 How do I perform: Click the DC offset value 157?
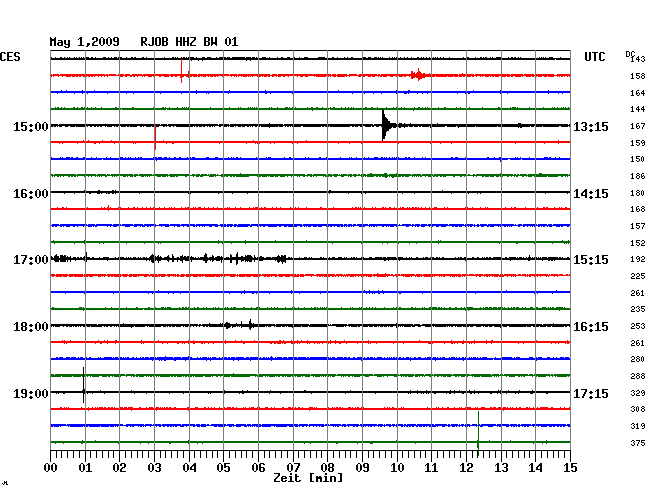coord(638,226)
